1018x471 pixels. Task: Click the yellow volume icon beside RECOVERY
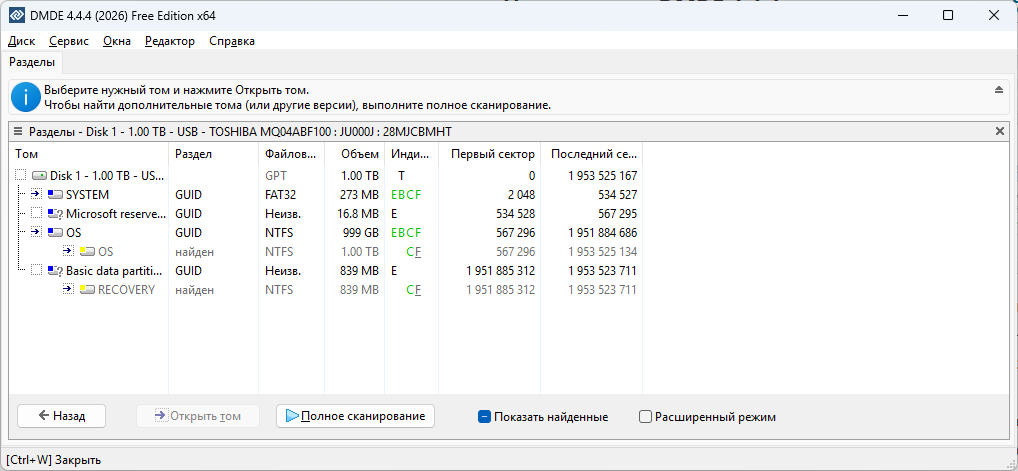[87, 290]
